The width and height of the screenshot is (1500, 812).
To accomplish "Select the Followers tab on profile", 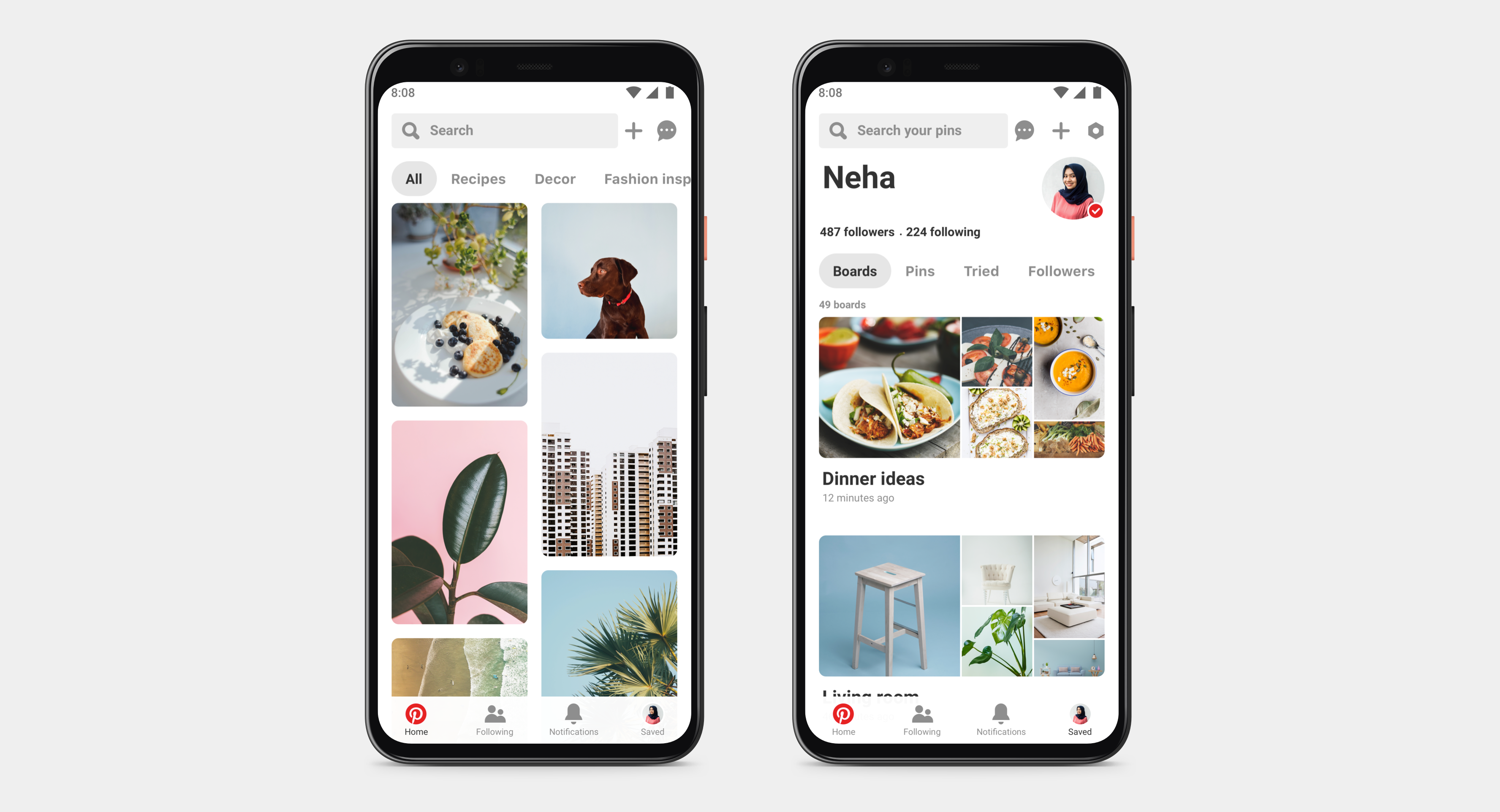I will (1062, 271).
